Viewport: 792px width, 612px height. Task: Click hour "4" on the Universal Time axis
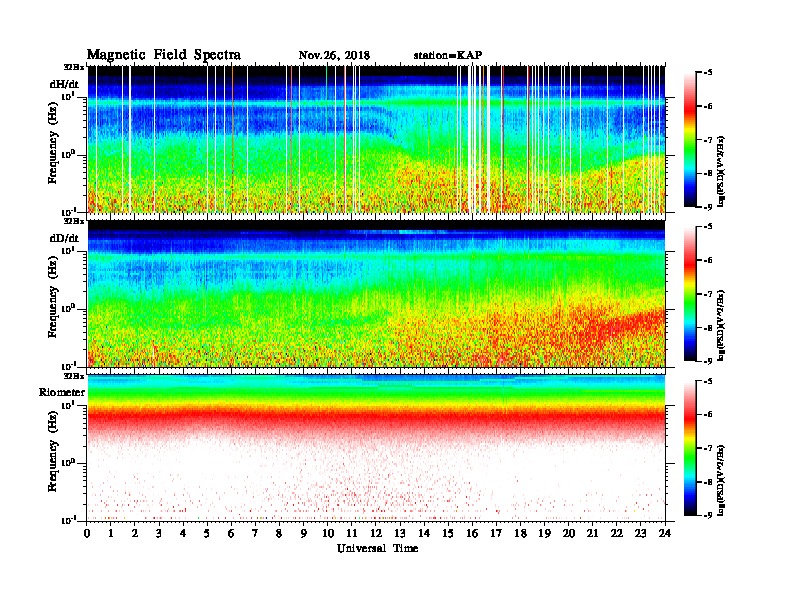click(x=183, y=534)
